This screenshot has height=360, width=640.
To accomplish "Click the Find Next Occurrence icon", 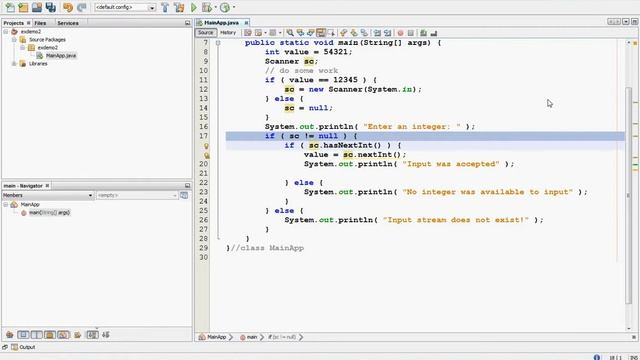I will click(311, 33).
